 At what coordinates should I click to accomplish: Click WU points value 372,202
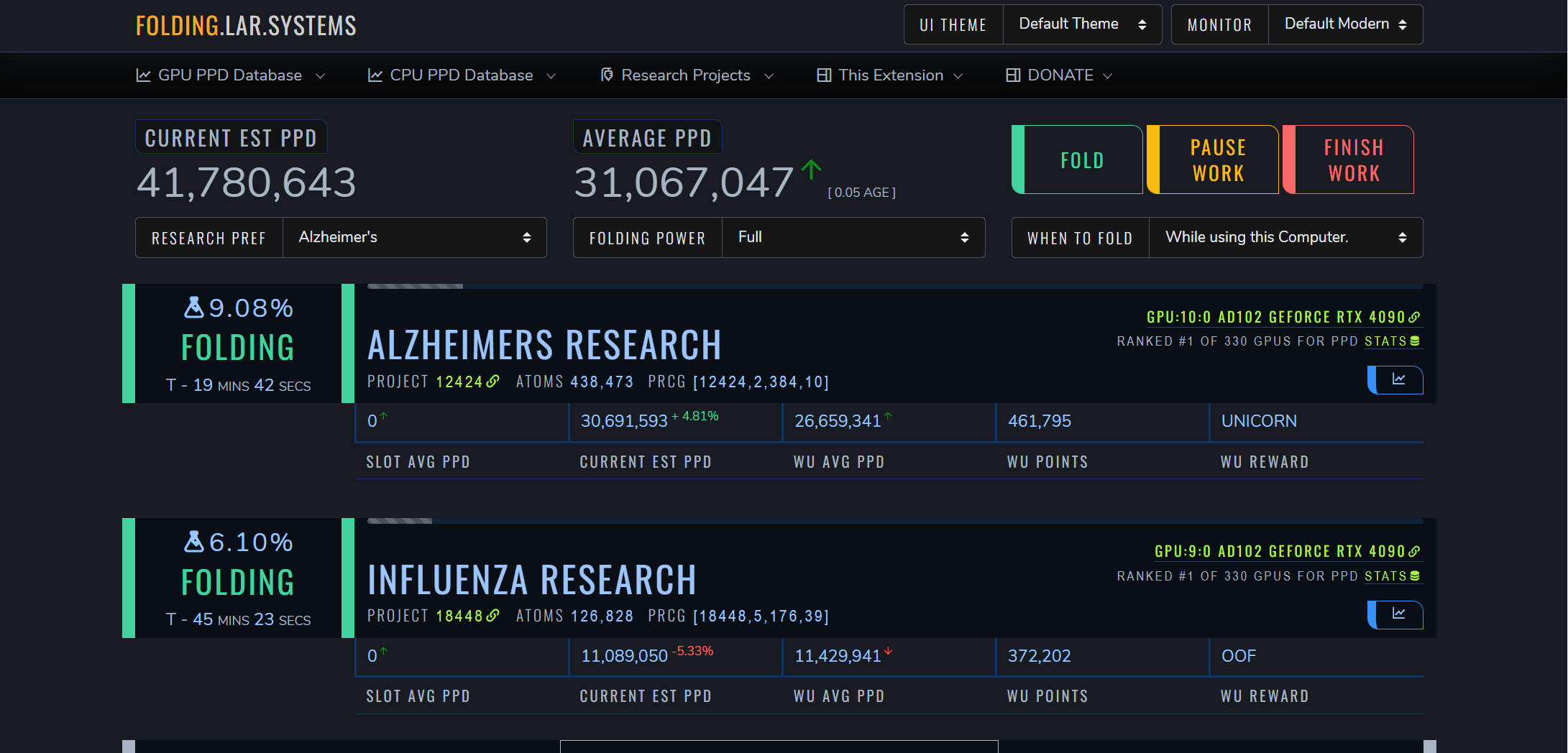(x=1040, y=656)
